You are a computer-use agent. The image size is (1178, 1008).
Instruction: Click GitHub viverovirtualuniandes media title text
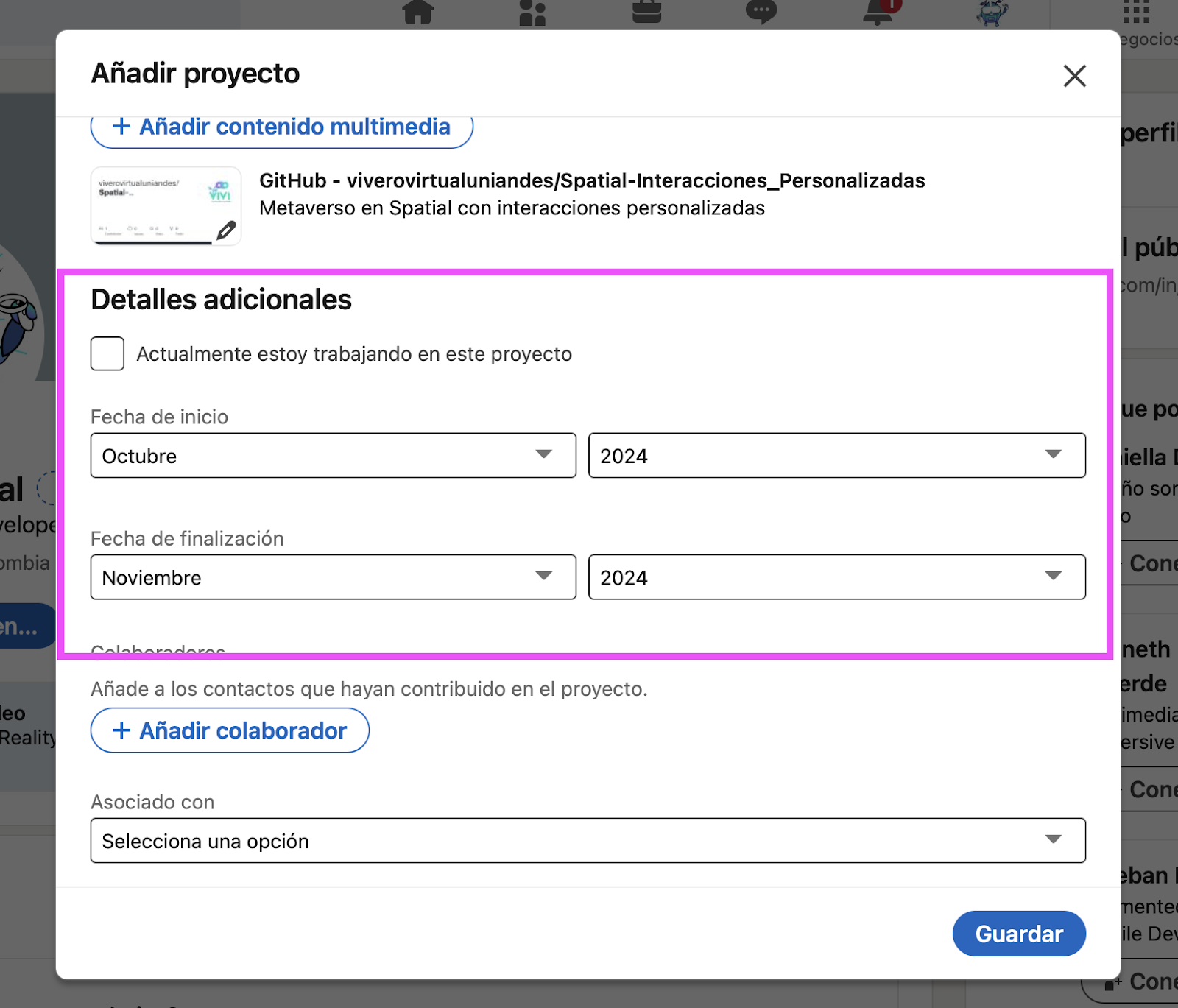click(592, 180)
